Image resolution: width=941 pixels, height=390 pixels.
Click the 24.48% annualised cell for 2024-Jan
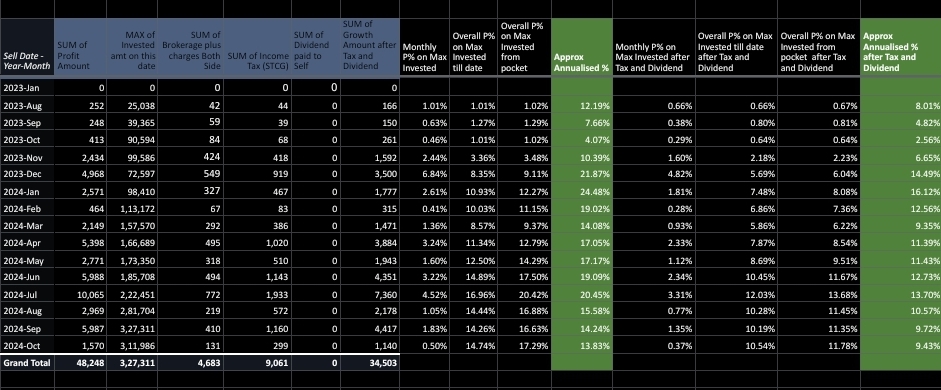pyautogui.click(x=582, y=192)
